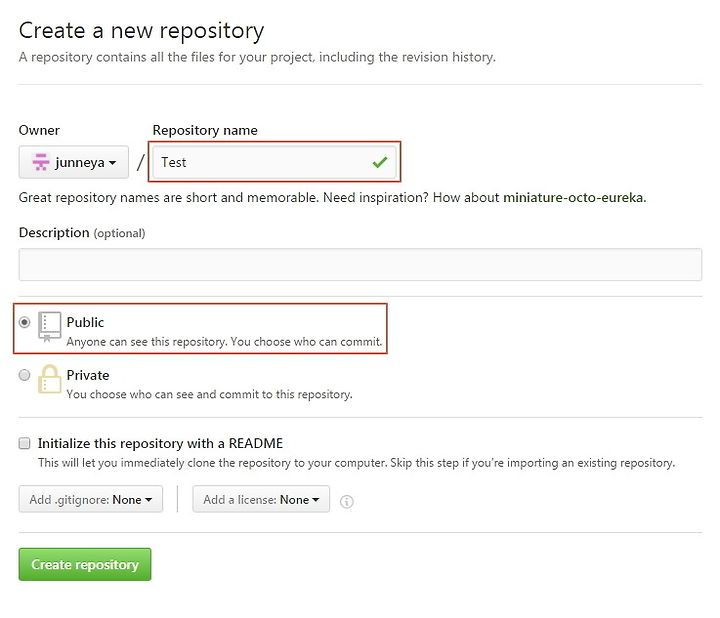Click into the Repository name field

tap(274, 162)
